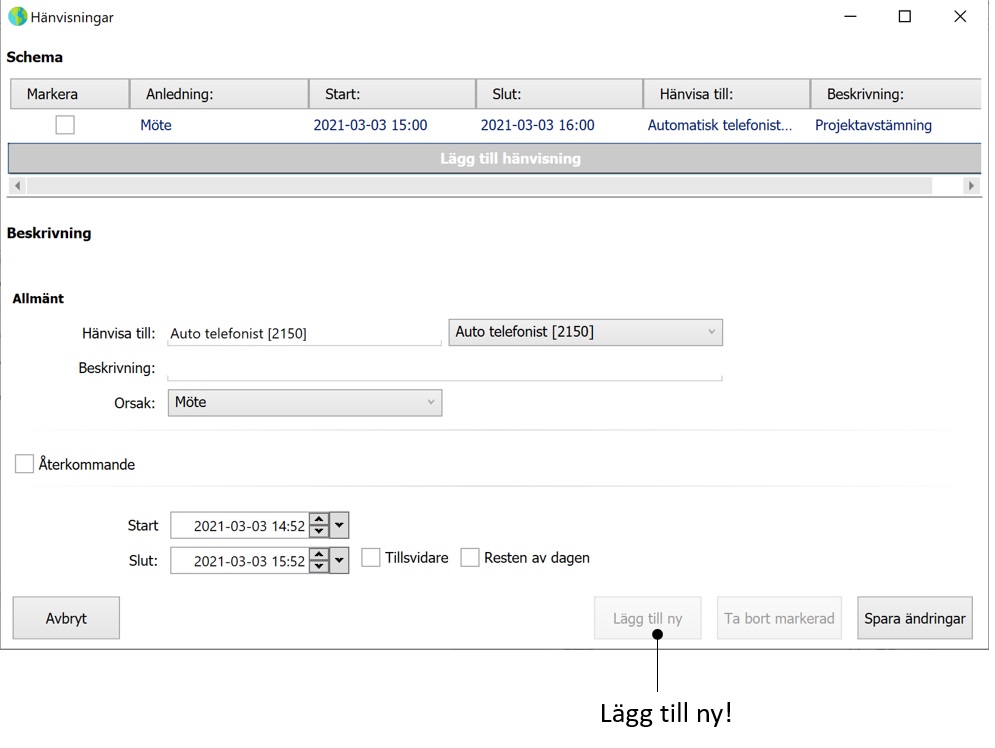Click the Spara ändringar button

pyautogui.click(x=914, y=618)
